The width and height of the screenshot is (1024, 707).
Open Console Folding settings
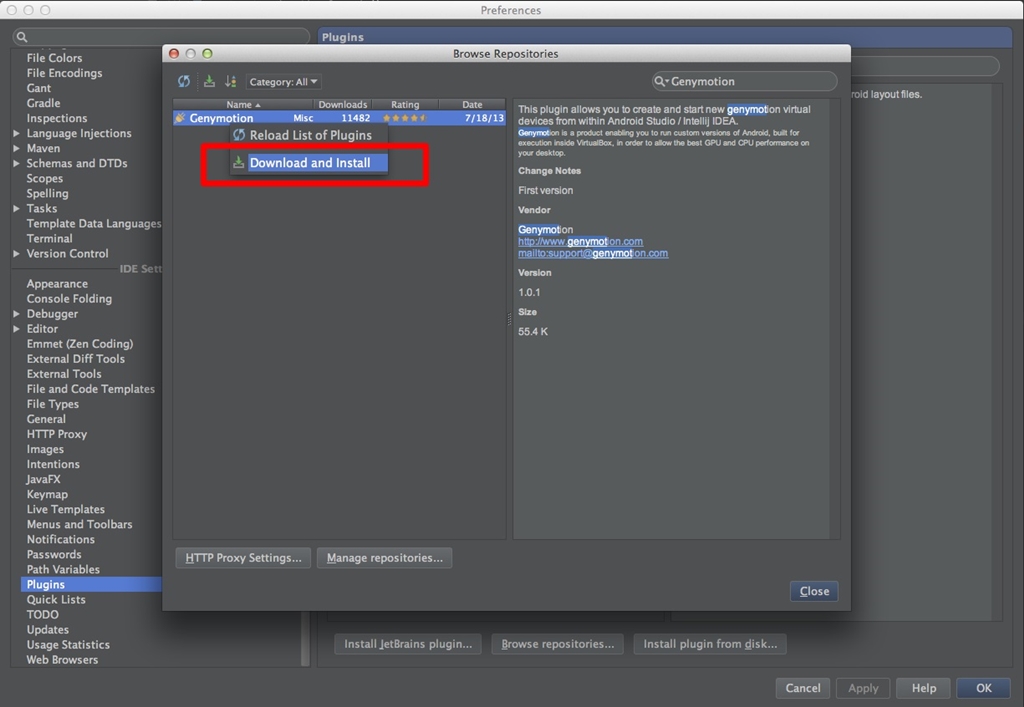click(x=69, y=298)
